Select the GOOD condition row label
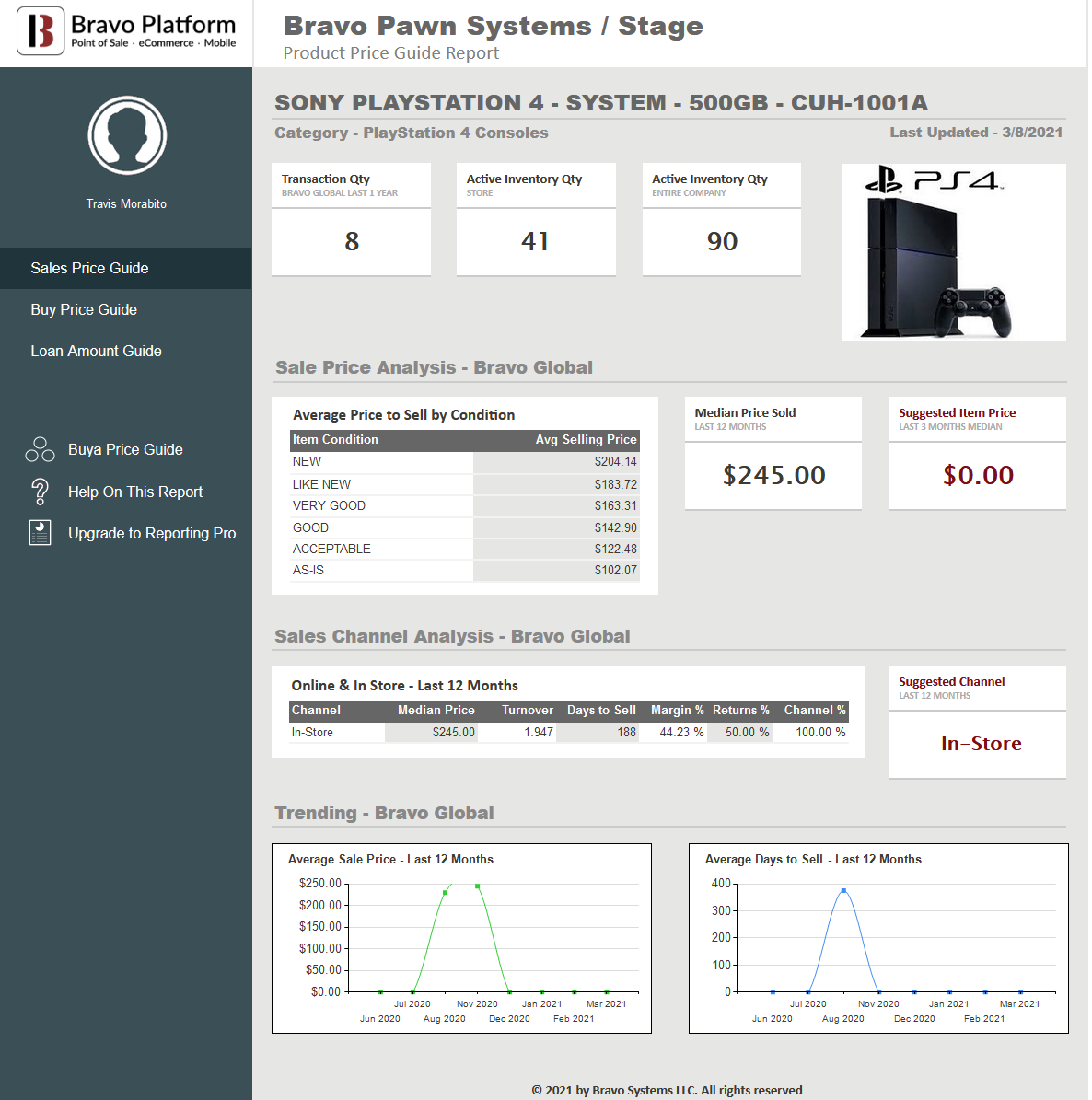Viewport: 1092px width, 1100px height. pyautogui.click(x=310, y=527)
